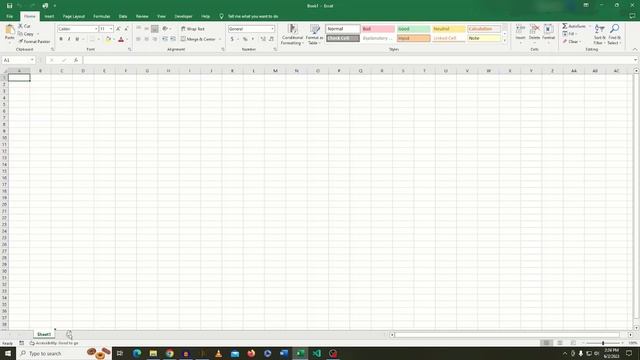Apply the Neutral cell style
Screen dimensions: 640x360
pos(449,29)
